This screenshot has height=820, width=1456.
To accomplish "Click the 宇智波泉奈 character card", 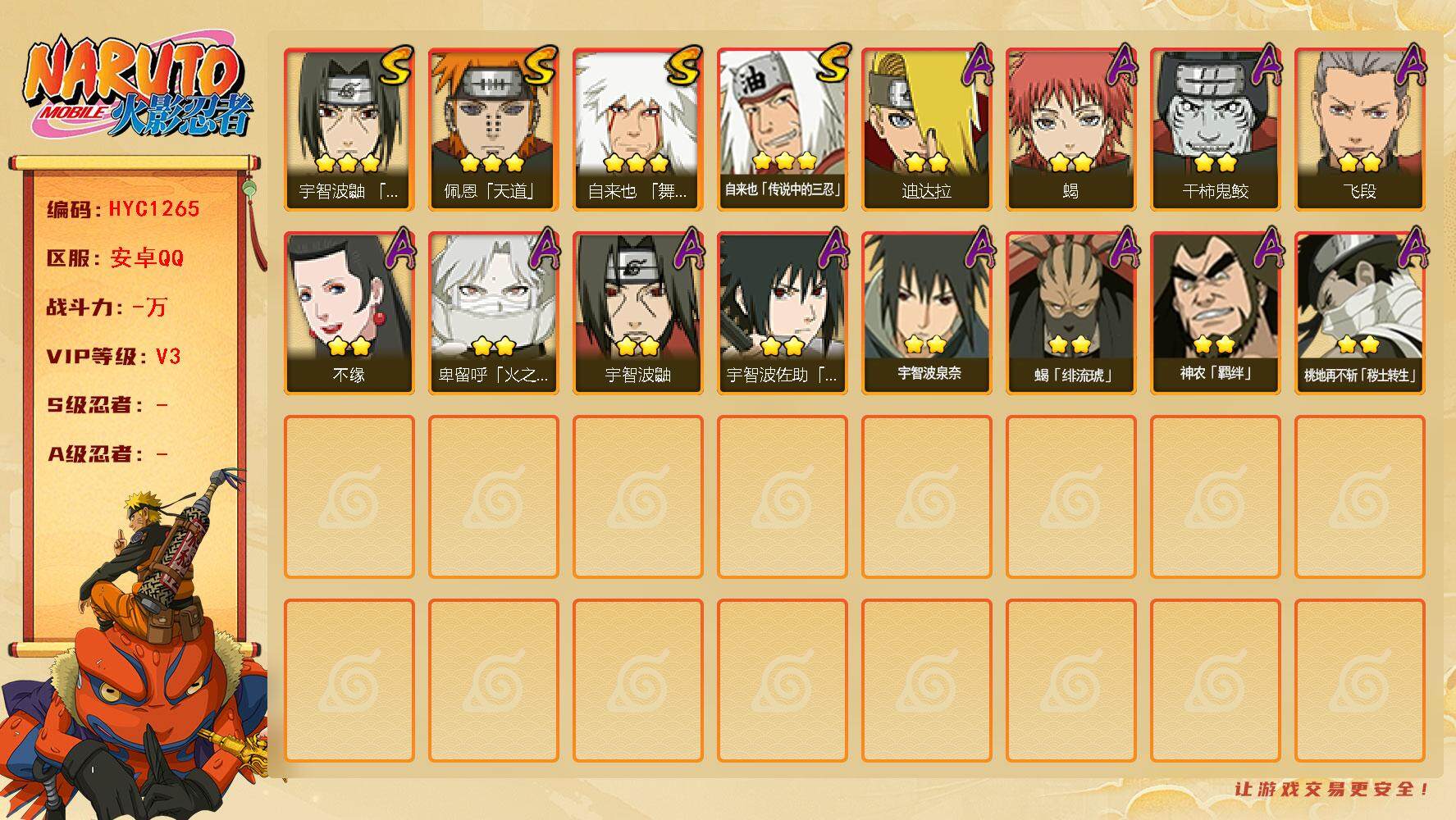I will coord(926,313).
